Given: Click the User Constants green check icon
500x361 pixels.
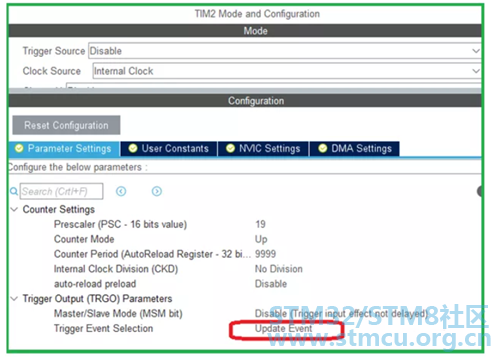Looking at the screenshot, I should click(133, 148).
